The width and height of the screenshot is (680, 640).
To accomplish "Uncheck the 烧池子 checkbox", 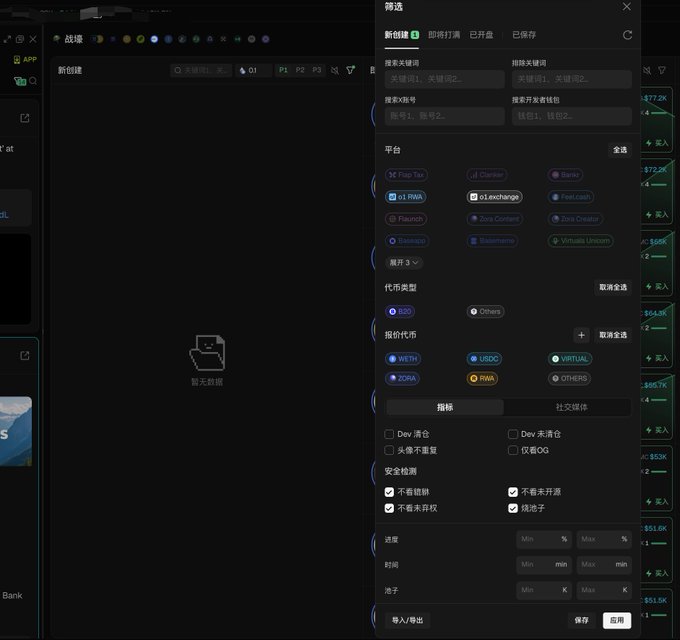I will tap(513, 508).
